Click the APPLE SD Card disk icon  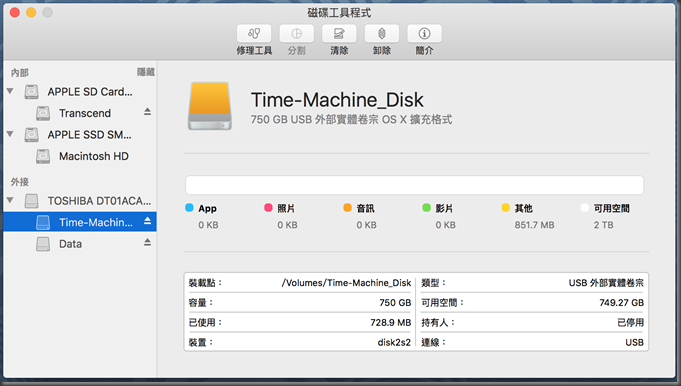(x=31, y=92)
